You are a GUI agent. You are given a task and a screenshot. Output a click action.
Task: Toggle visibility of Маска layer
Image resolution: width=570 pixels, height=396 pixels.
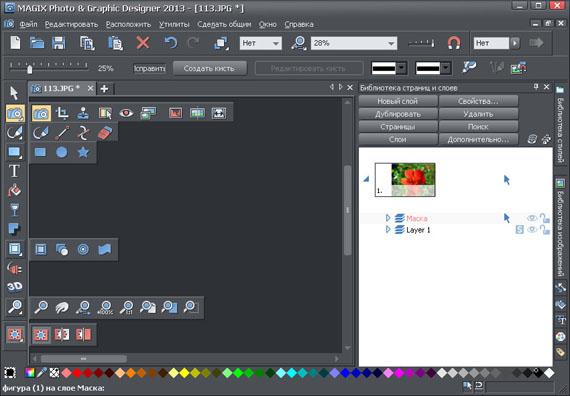[x=532, y=218]
